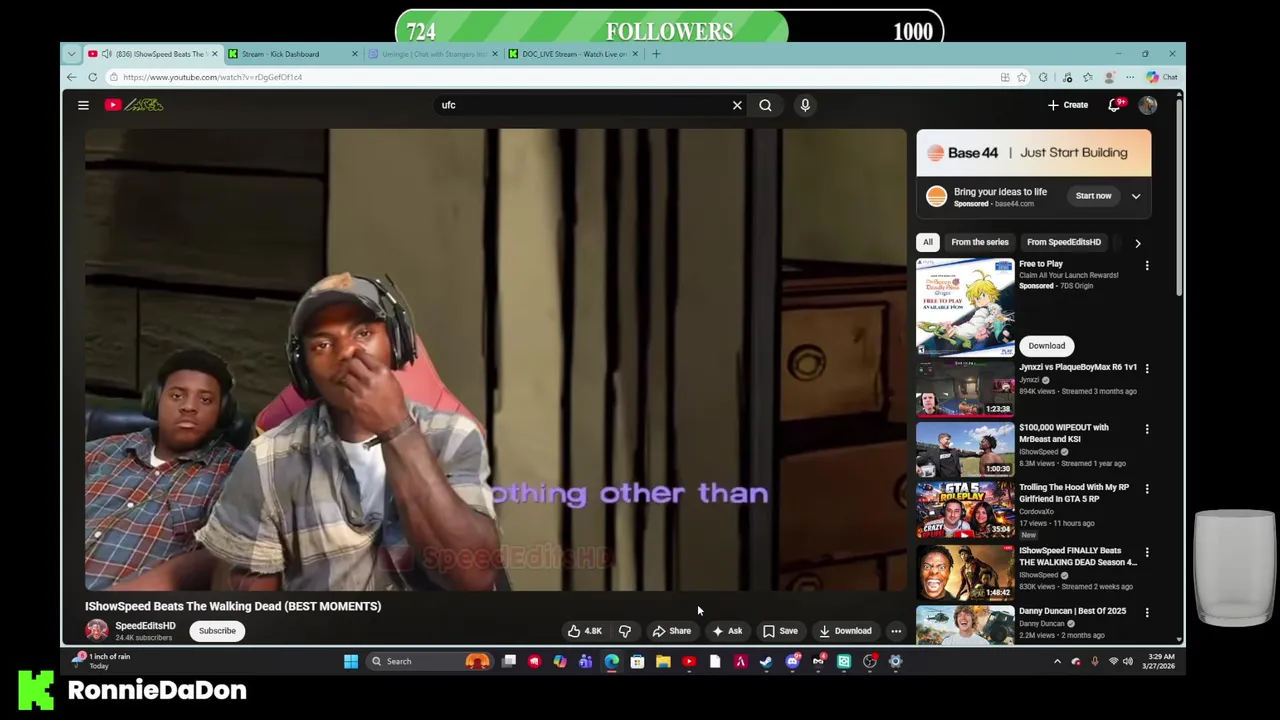
Task: Switch to 'Stream - Kick Dashboard' tab
Action: coord(290,54)
